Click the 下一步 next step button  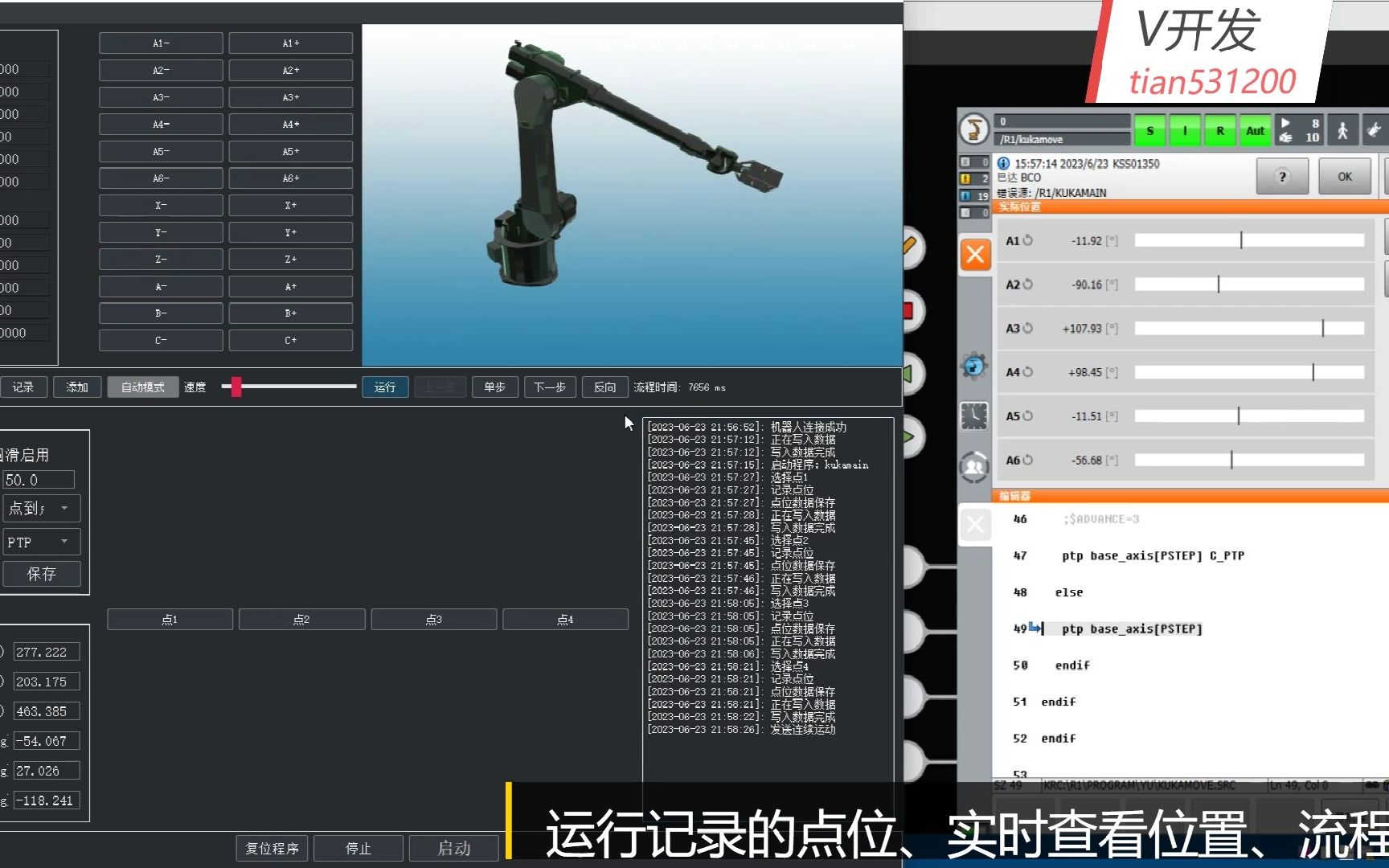pyautogui.click(x=550, y=387)
